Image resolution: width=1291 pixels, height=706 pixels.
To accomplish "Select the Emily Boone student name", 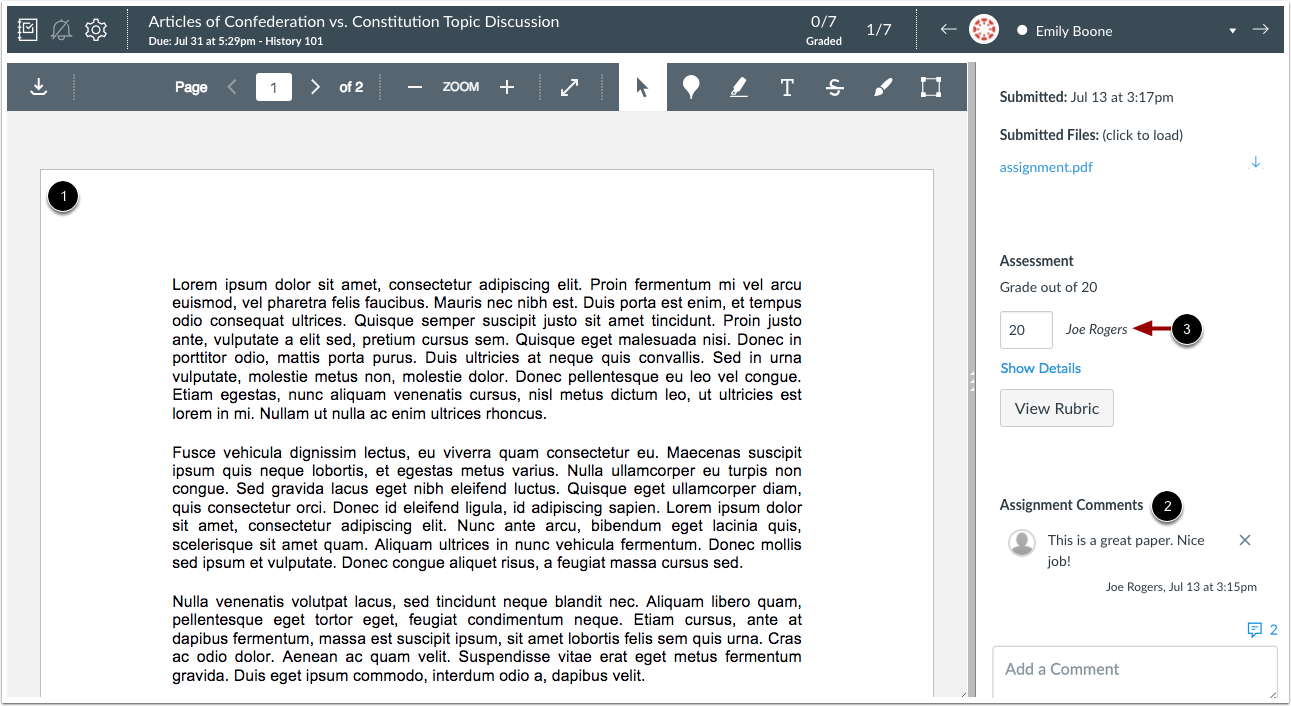I will click(x=1074, y=31).
